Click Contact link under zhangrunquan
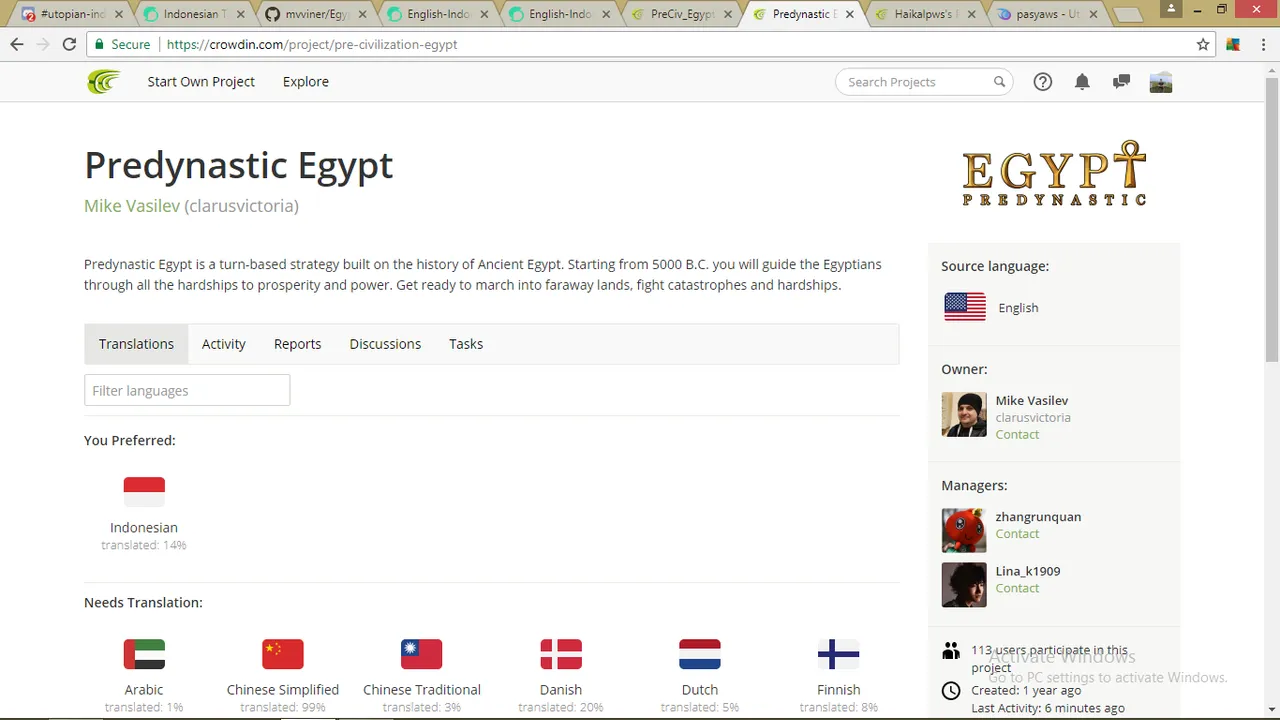Screen dimensions: 1280x720 tap(1017, 534)
